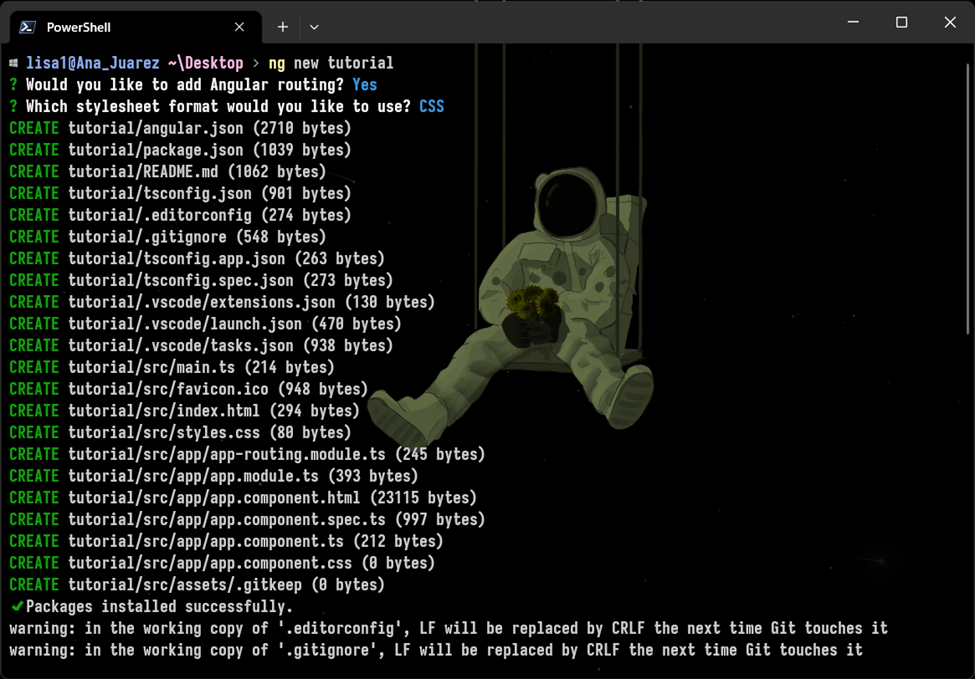Click the '.editorconfig' CRLF warning line
The width and height of the screenshot is (975, 679).
coord(448,629)
